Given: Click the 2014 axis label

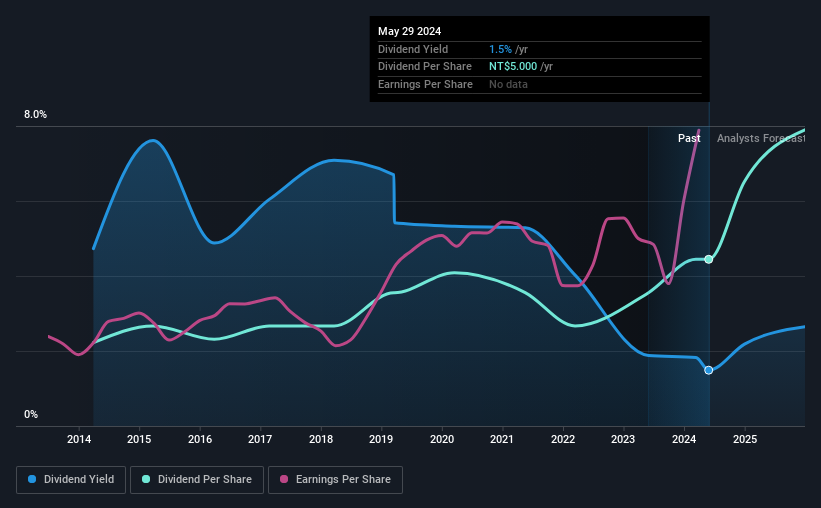Looking at the screenshot, I should pyautogui.click(x=79, y=439).
